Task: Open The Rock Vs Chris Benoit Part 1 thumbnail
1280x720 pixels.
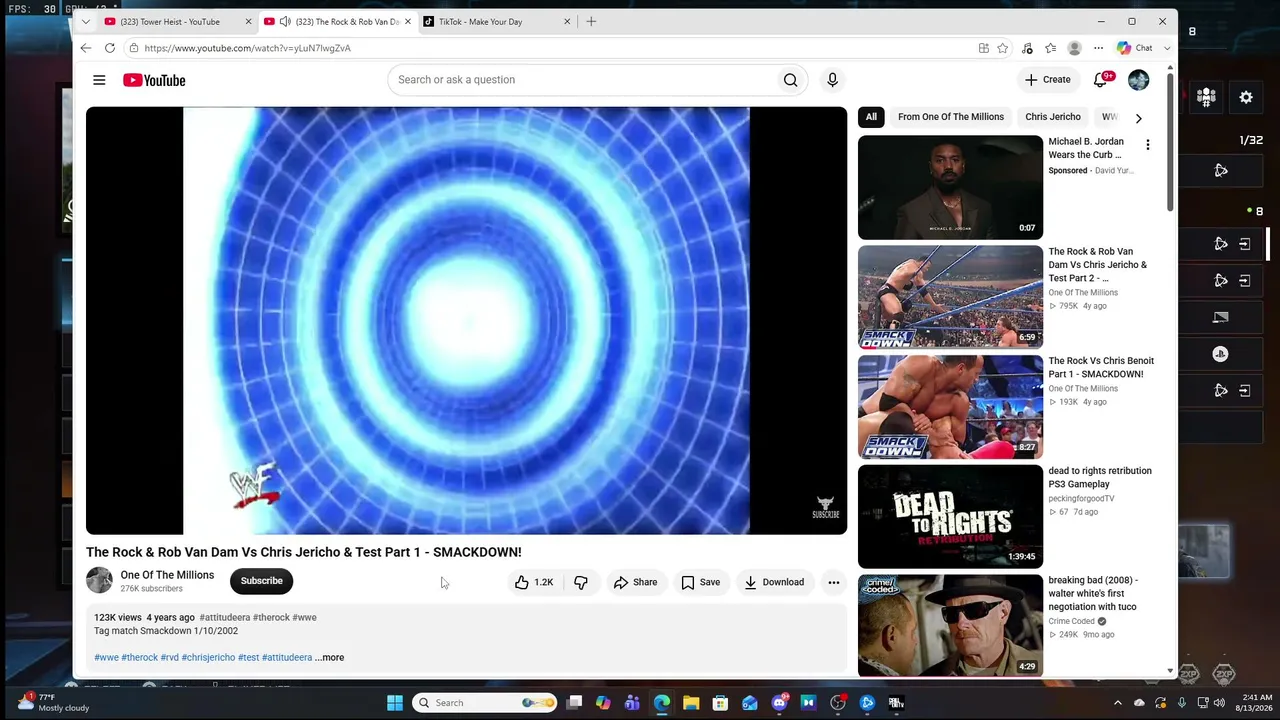Action: [x=950, y=407]
